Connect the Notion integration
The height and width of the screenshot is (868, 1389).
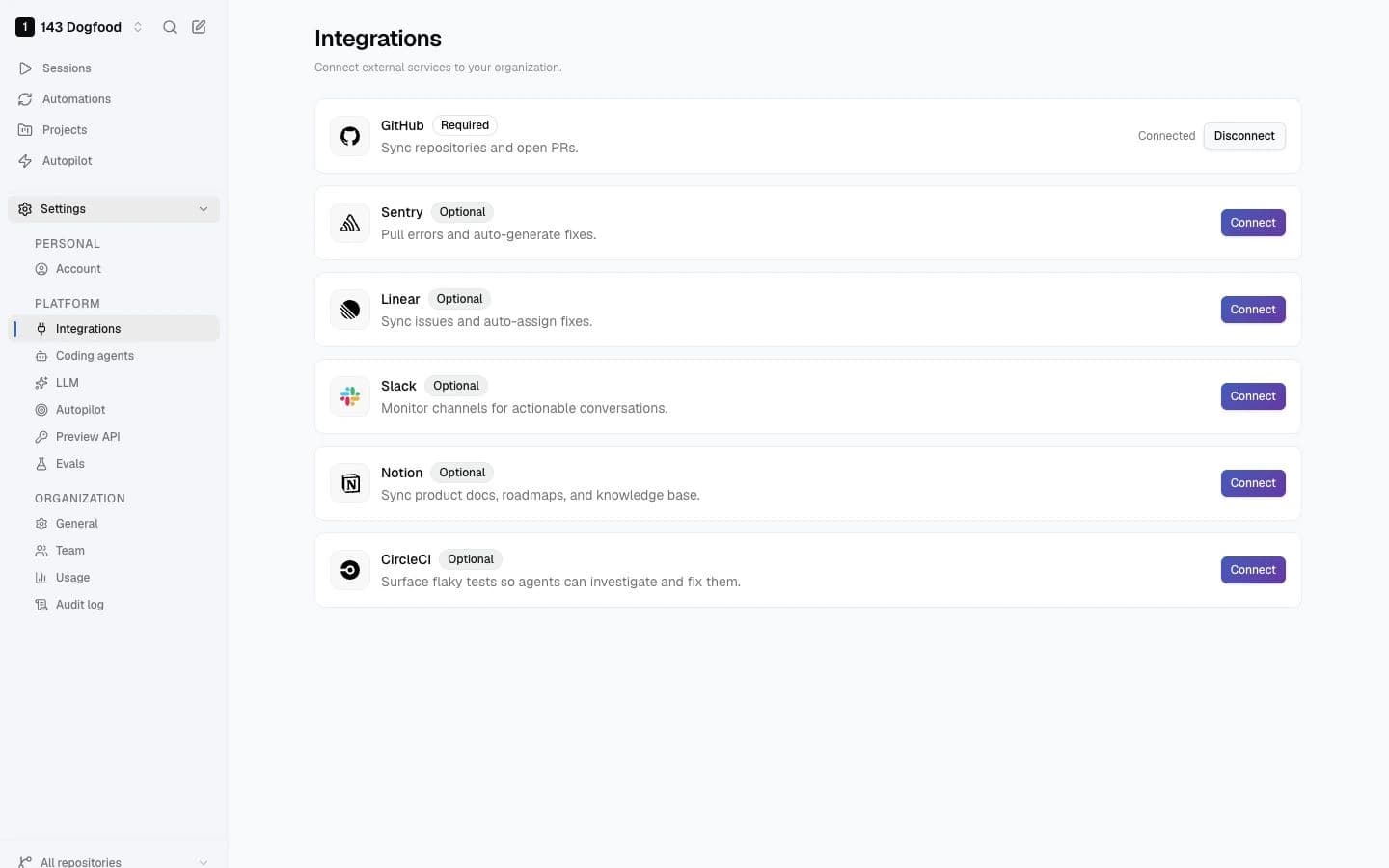1253,483
